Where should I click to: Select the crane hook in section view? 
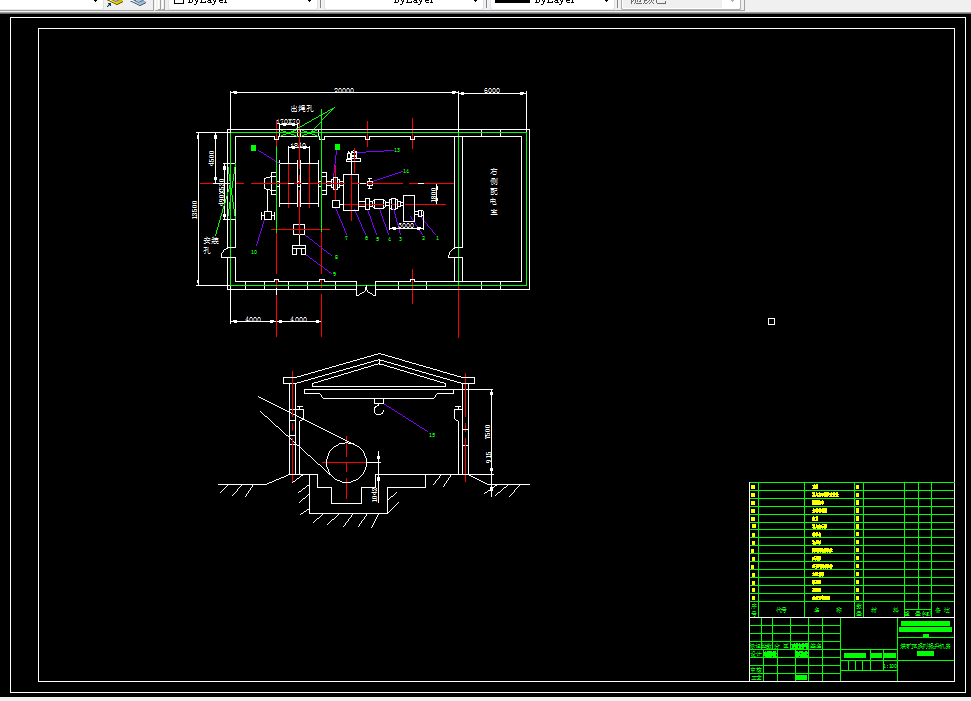pyautogui.click(x=379, y=407)
